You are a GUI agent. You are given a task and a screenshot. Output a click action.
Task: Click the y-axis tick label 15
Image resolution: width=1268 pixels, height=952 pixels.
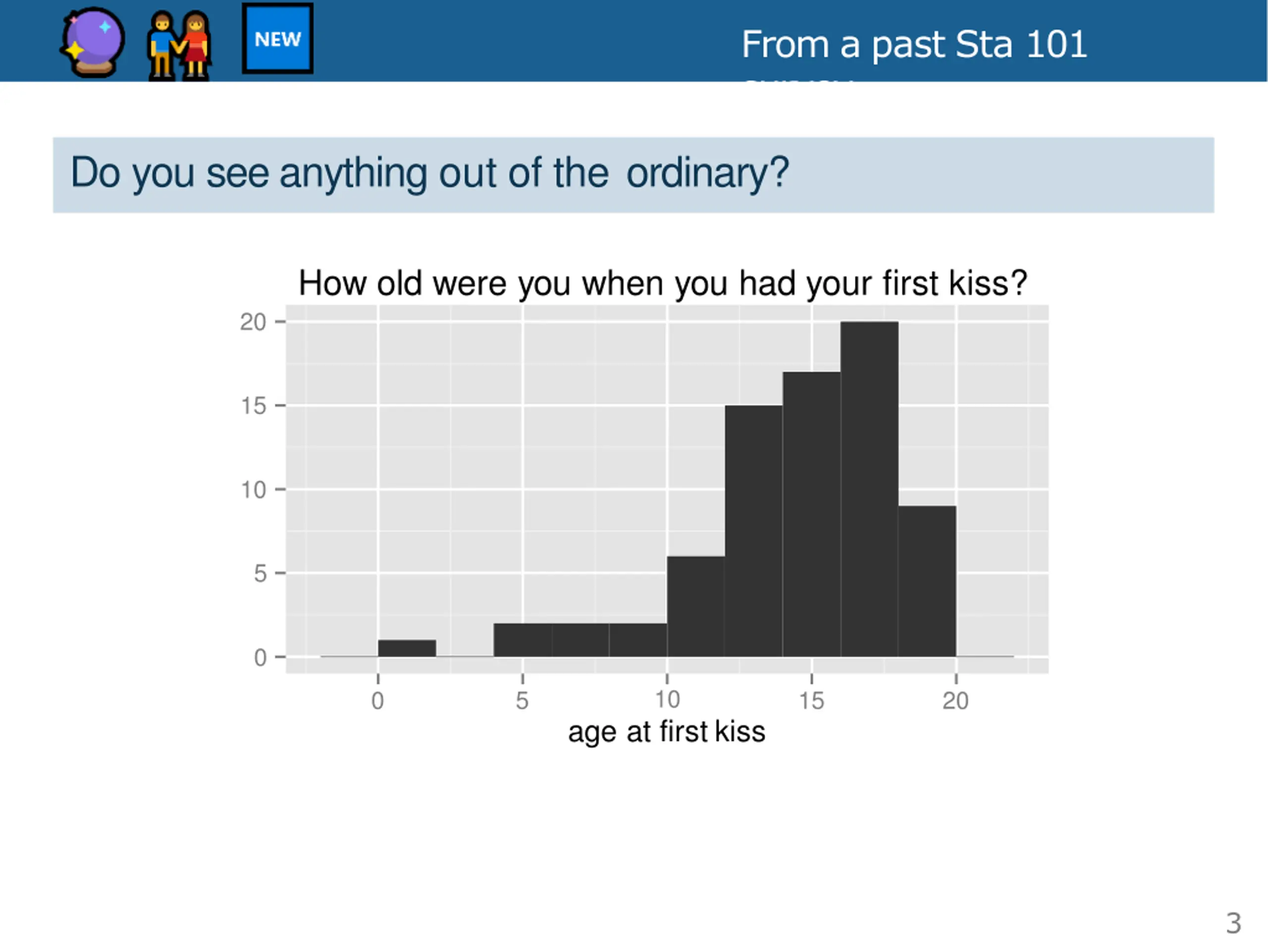(254, 406)
